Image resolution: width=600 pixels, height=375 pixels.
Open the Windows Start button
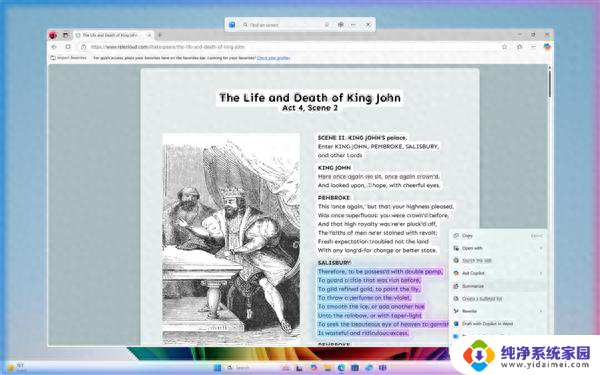coord(217,368)
